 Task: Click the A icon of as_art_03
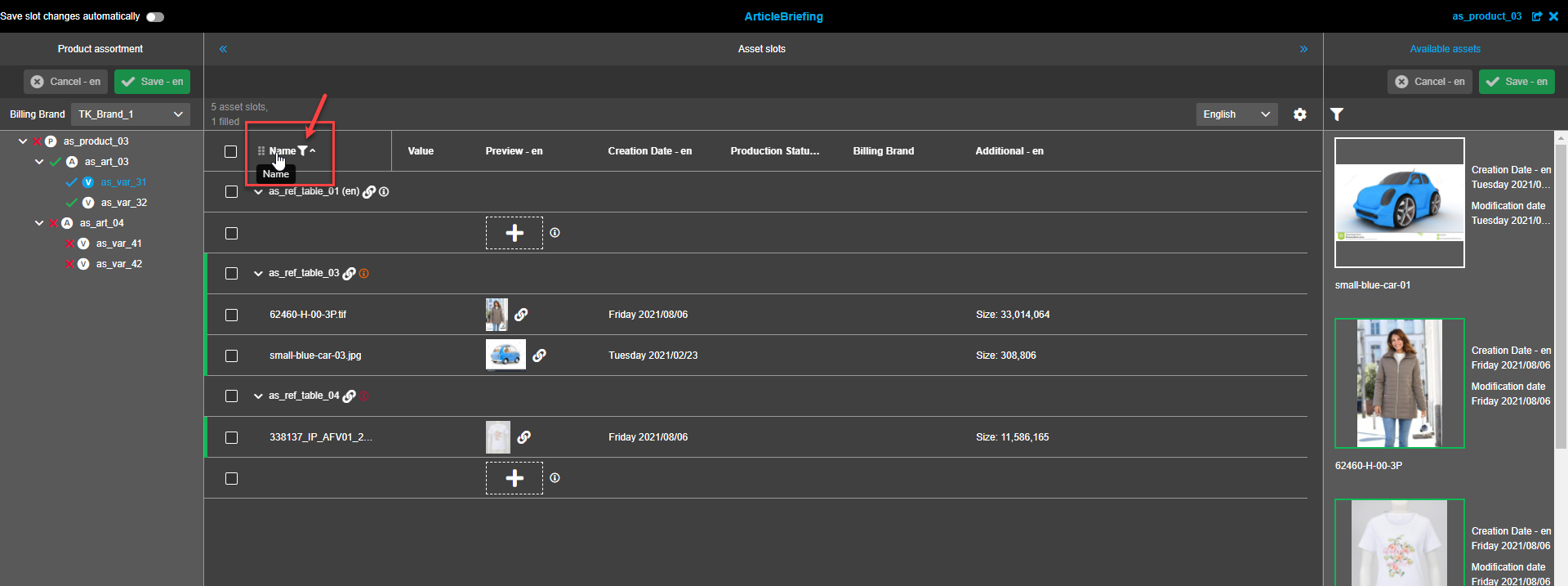[x=72, y=162]
